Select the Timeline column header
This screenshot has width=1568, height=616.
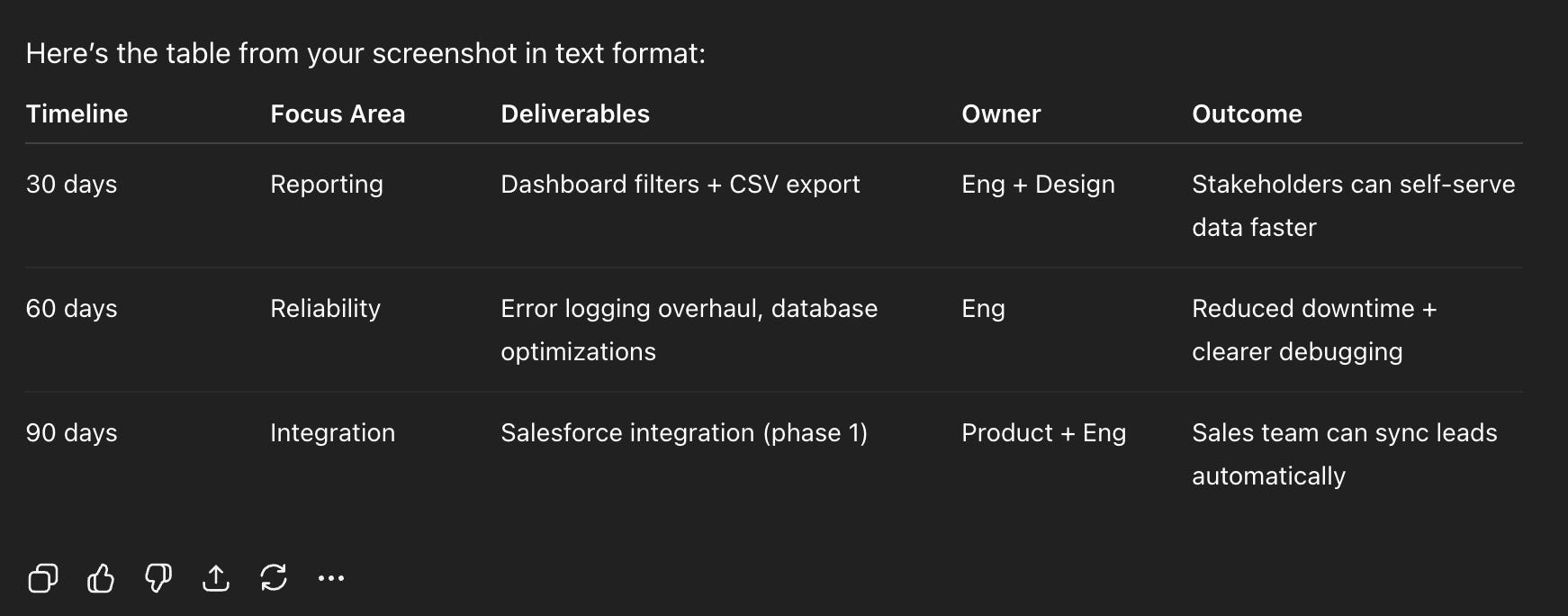(x=77, y=113)
